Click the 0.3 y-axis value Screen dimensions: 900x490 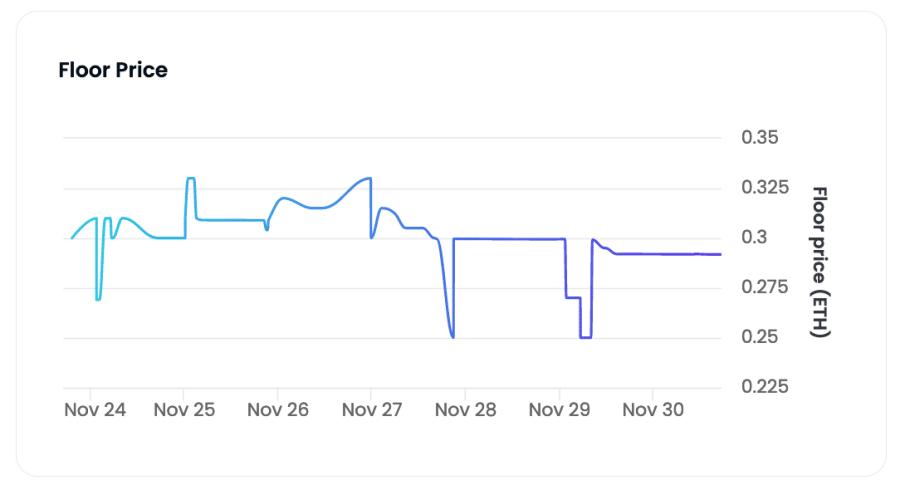pos(754,237)
